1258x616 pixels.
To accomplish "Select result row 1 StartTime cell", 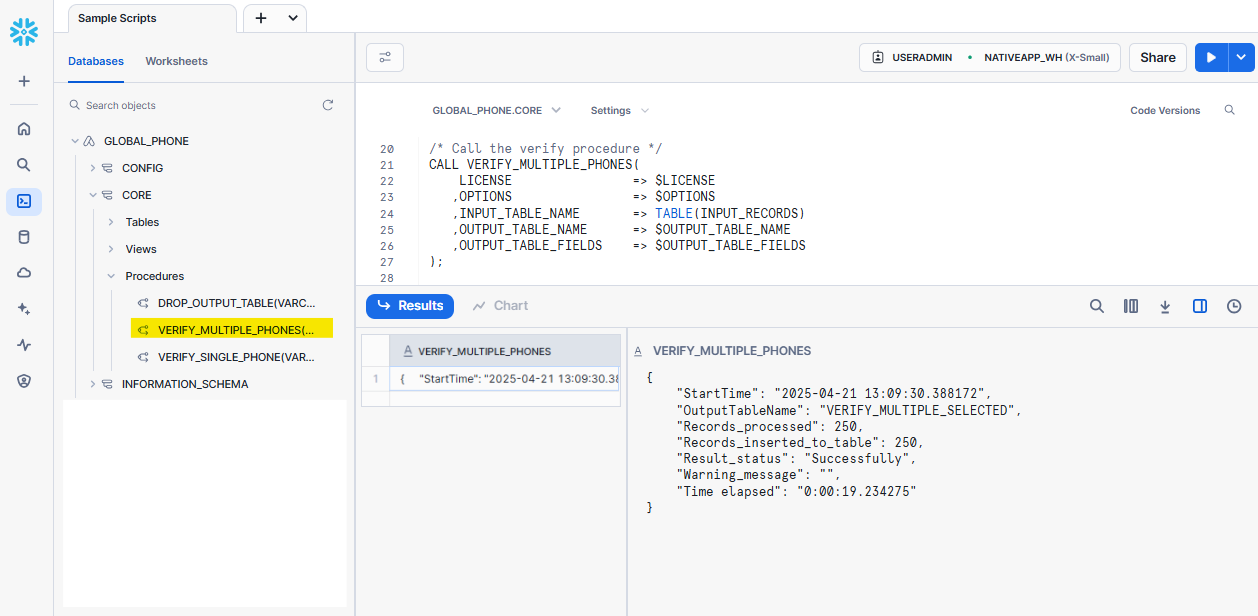I will (x=505, y=379).
